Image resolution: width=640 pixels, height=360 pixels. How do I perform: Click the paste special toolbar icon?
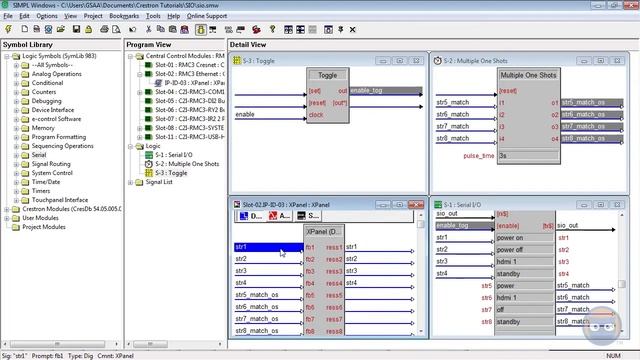pyautogui.click(x=184, y=29)
